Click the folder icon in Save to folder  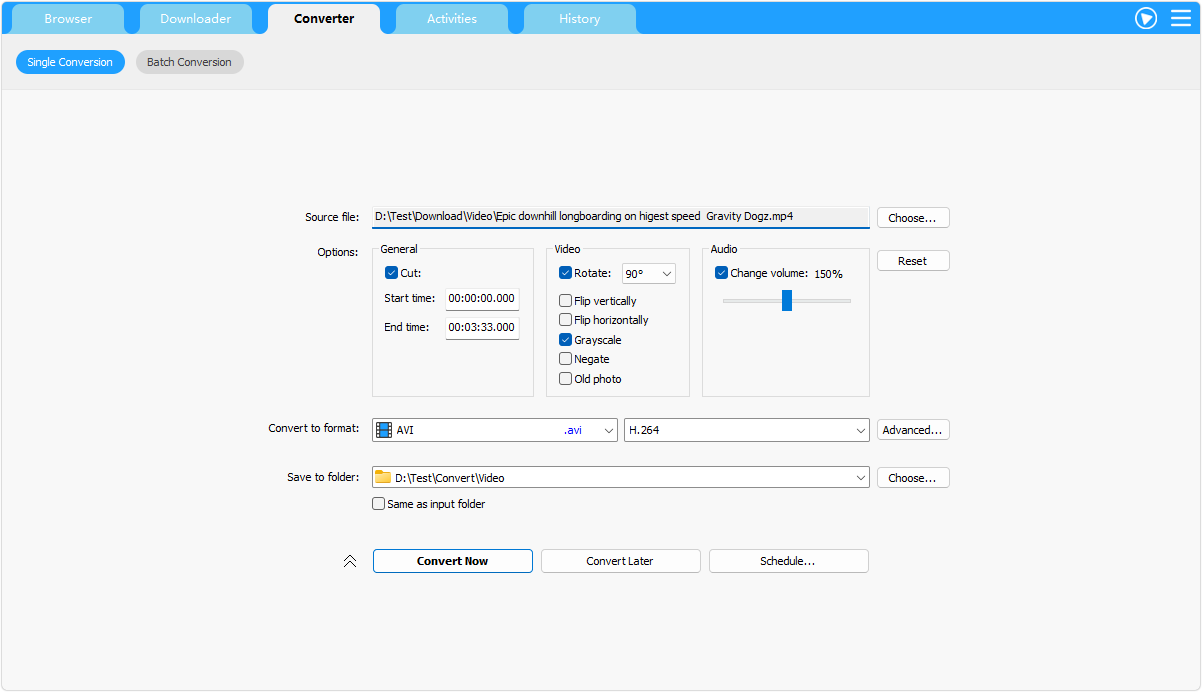pyautogui.click(x=383, y=478)
